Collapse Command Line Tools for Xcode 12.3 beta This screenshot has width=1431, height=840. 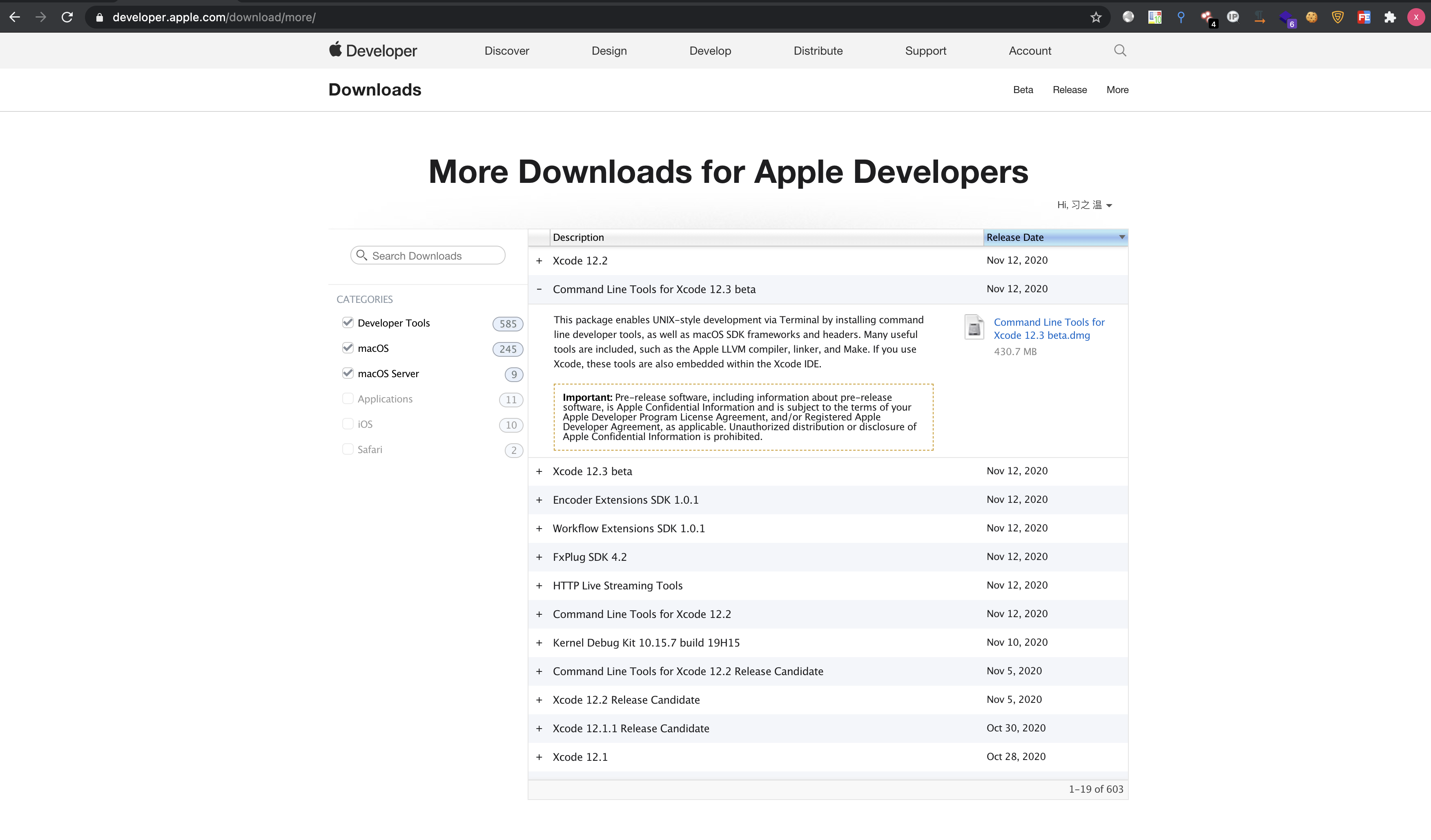(539, 289)
